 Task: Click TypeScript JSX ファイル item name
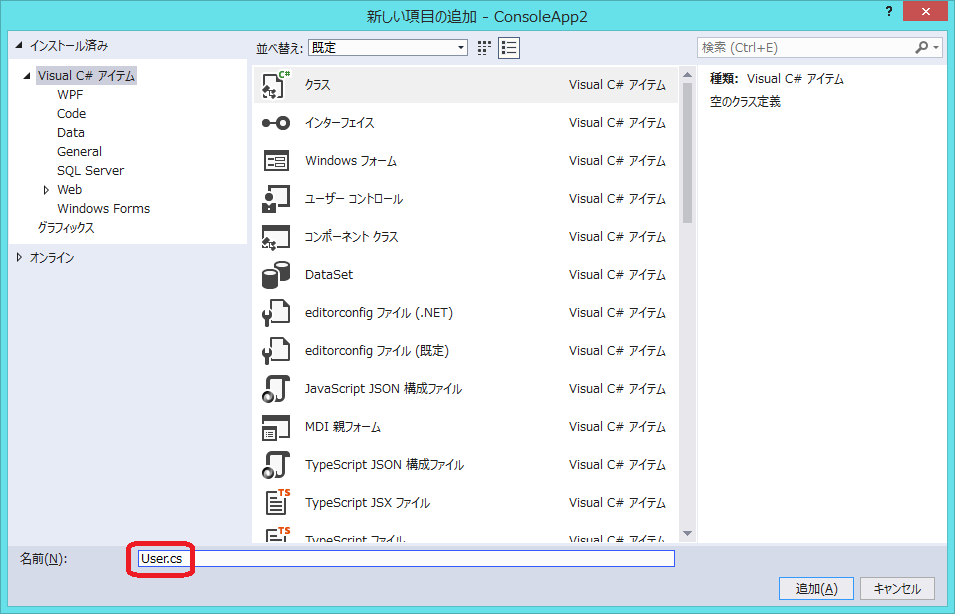[367, 503]
